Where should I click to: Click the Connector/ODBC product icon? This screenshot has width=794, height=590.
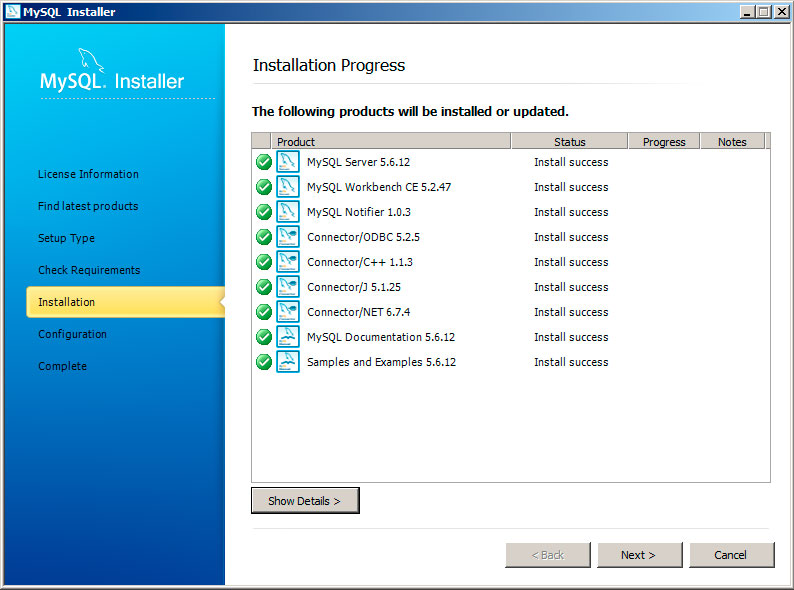[288, 237]
